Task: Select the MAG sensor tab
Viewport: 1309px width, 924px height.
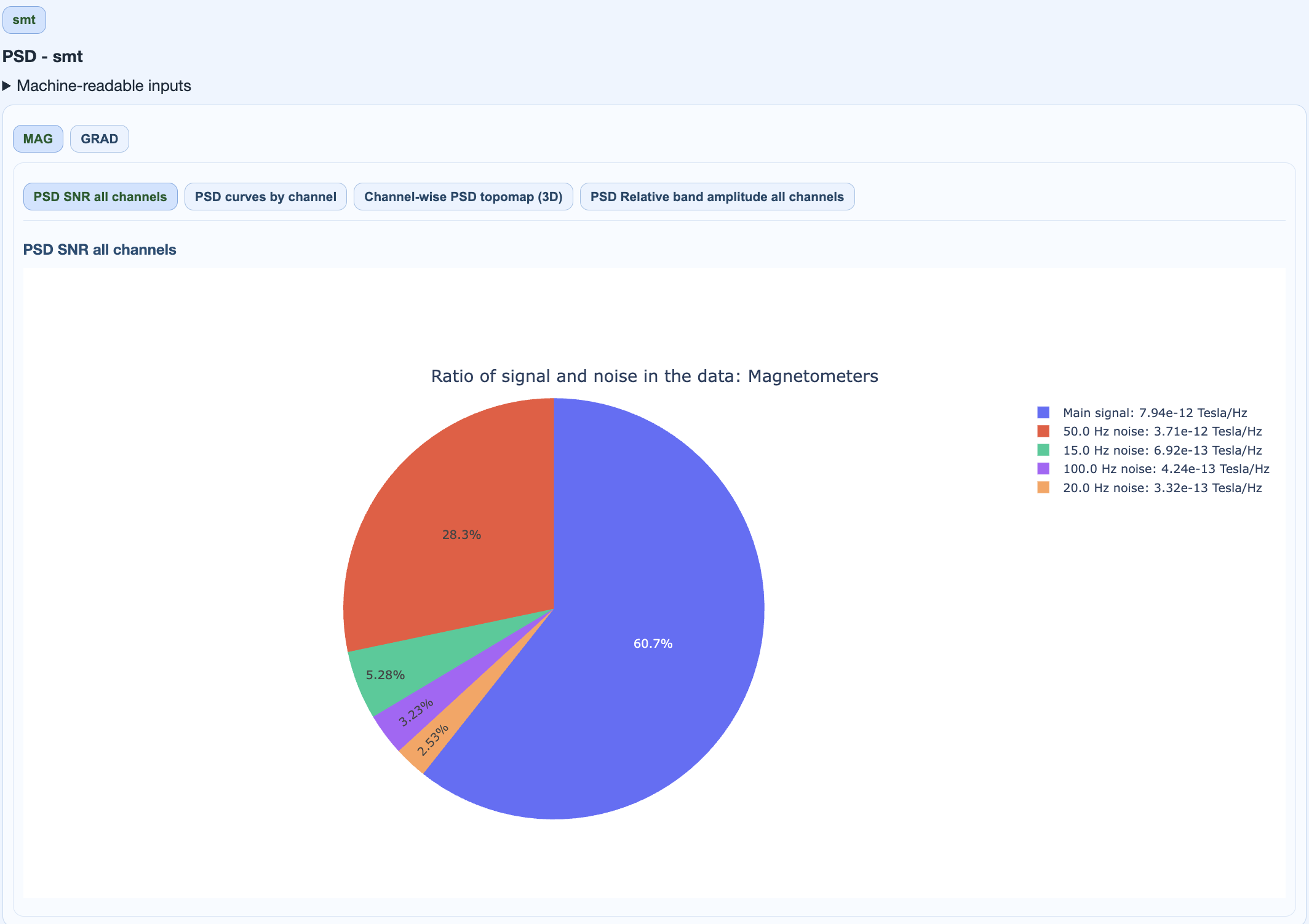Action: tap(38, 139)
